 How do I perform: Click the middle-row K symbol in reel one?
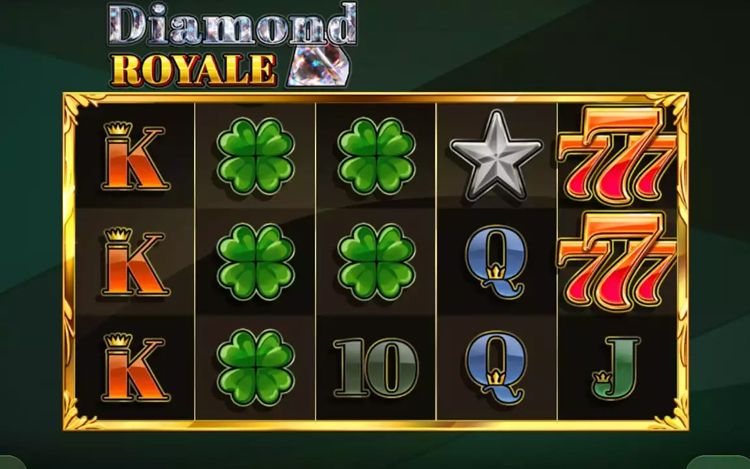135,262
